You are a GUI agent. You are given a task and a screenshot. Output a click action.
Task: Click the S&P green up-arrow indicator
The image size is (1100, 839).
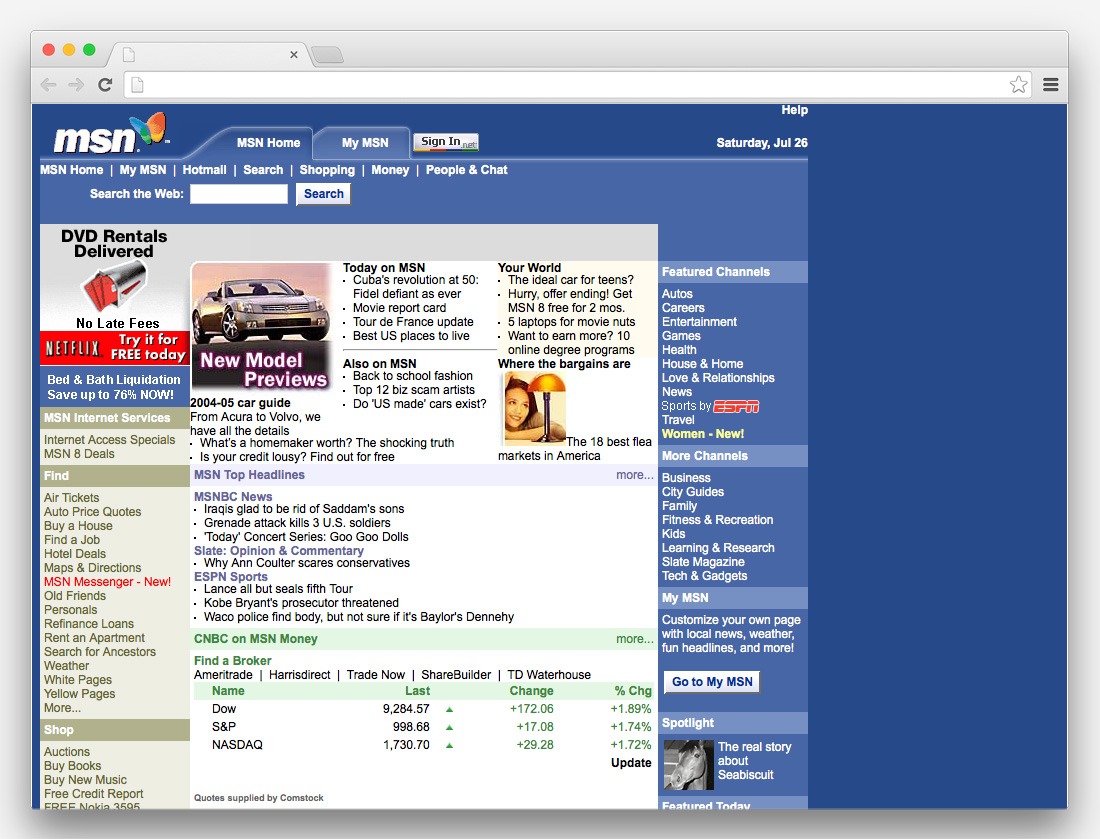click(x=450, y=727)
